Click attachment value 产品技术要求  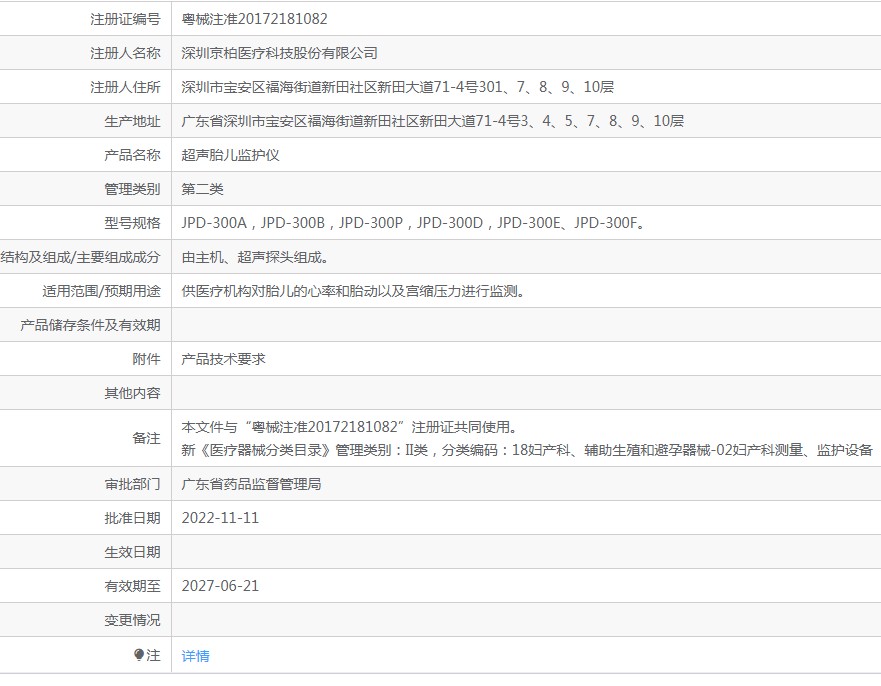(x=223, y=360)
